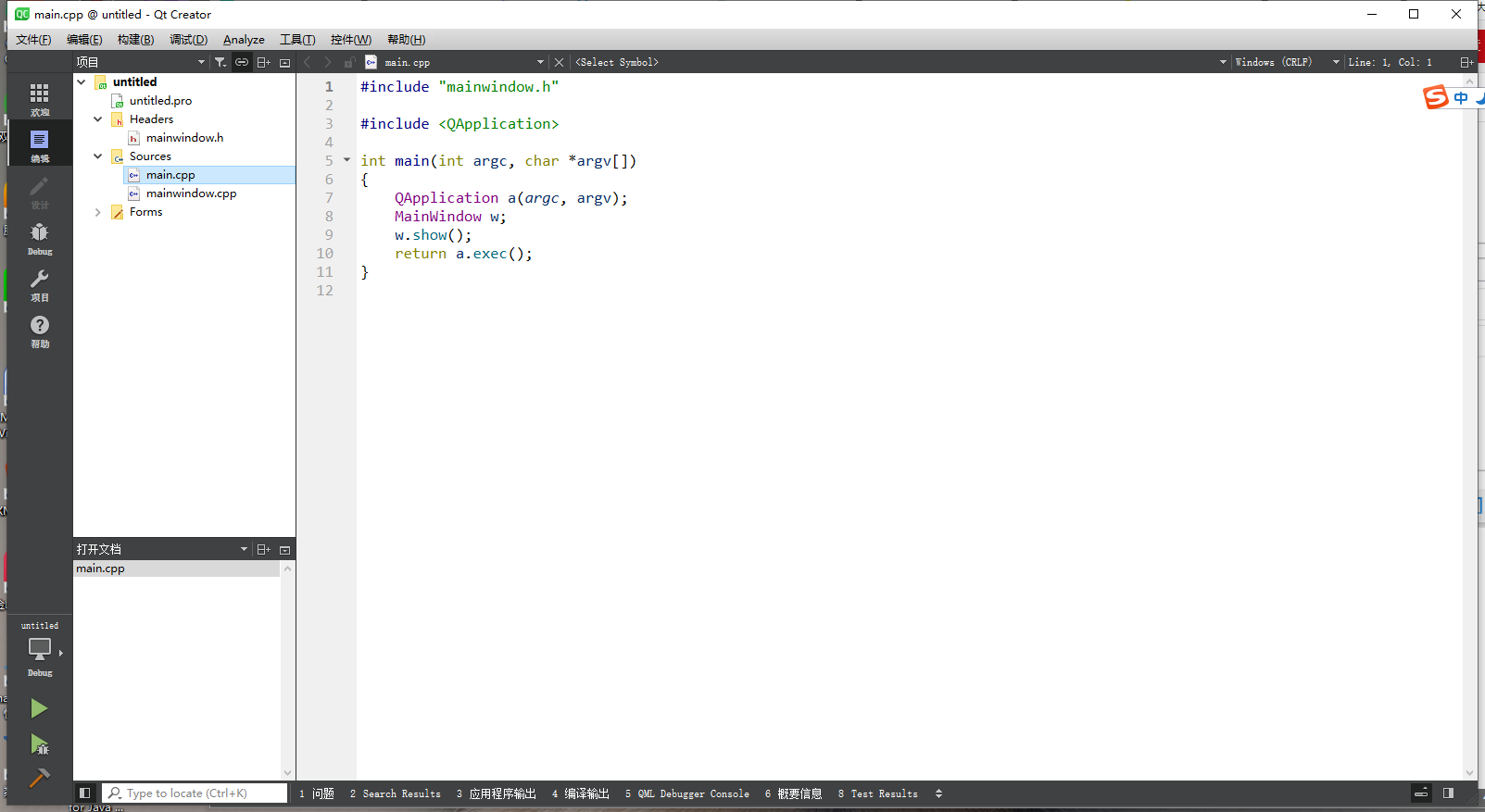
Task: Build the project with the hammer
Action: [39, 779]
